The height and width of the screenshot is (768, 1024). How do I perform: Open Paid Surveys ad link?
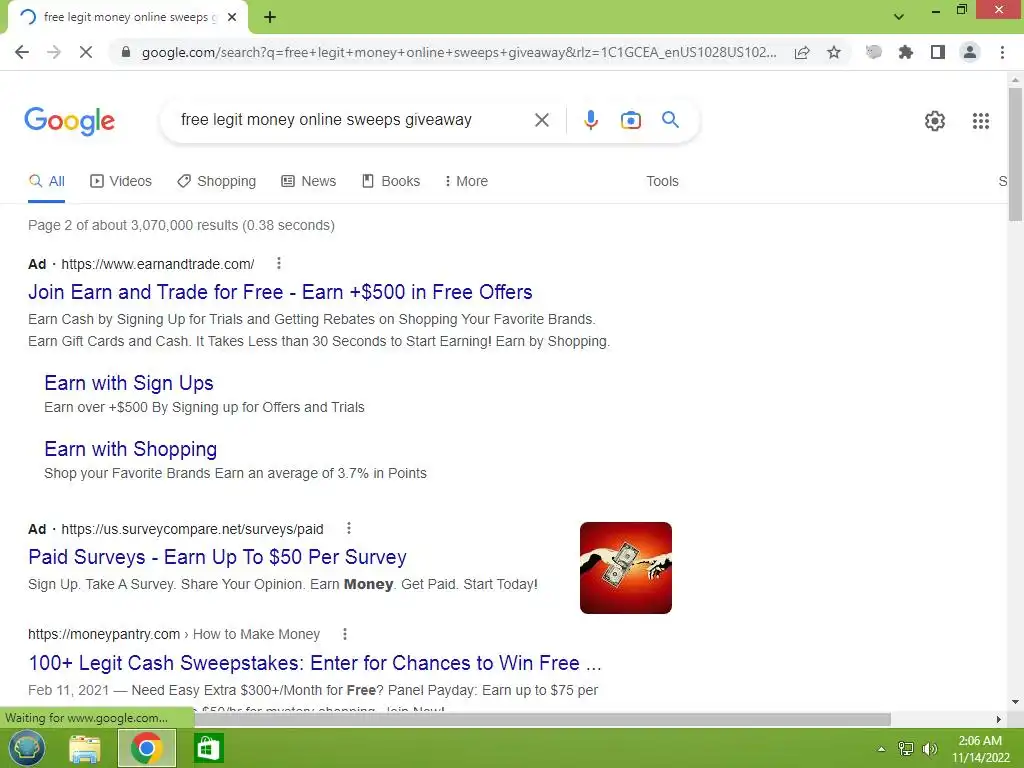click(217, 557)
